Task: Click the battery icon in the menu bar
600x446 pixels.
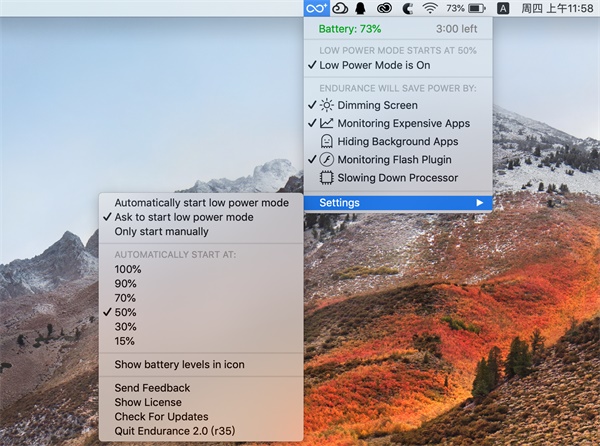Action: (477, 8)
